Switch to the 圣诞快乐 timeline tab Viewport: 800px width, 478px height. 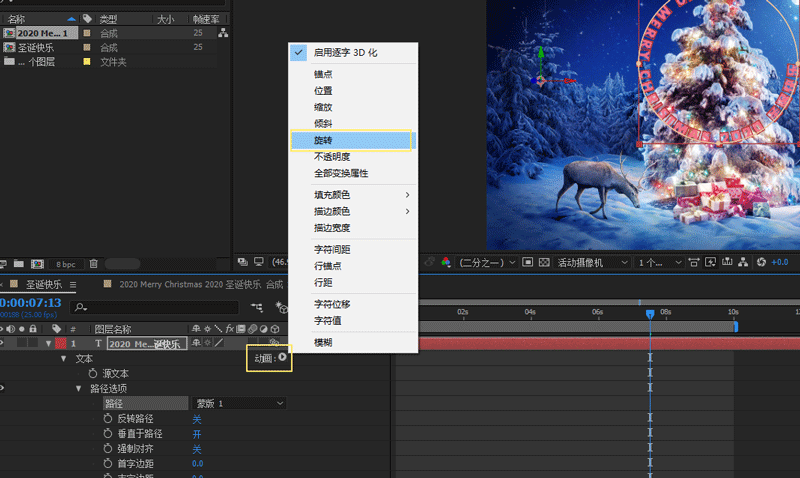click(x=44, y=284)
